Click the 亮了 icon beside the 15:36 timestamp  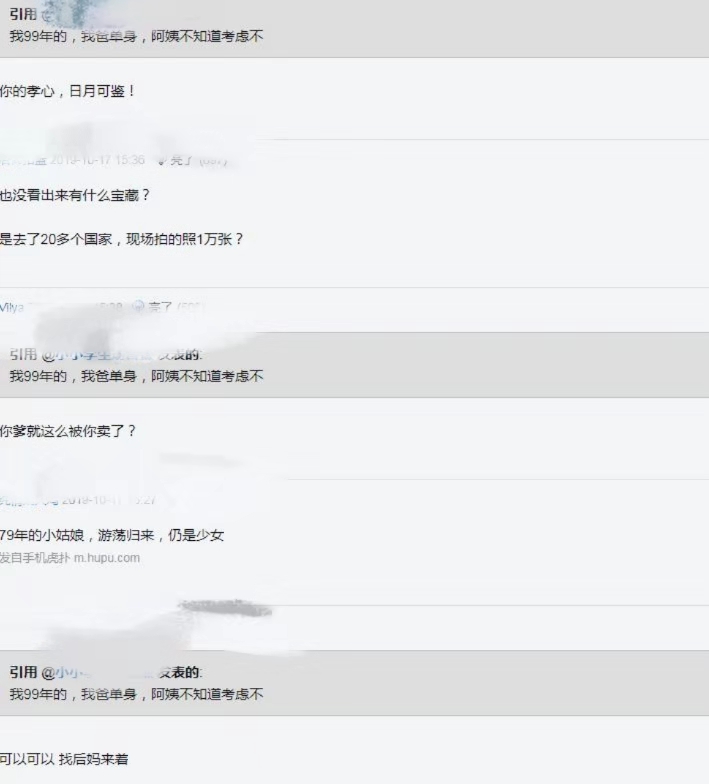pos(162,160)
